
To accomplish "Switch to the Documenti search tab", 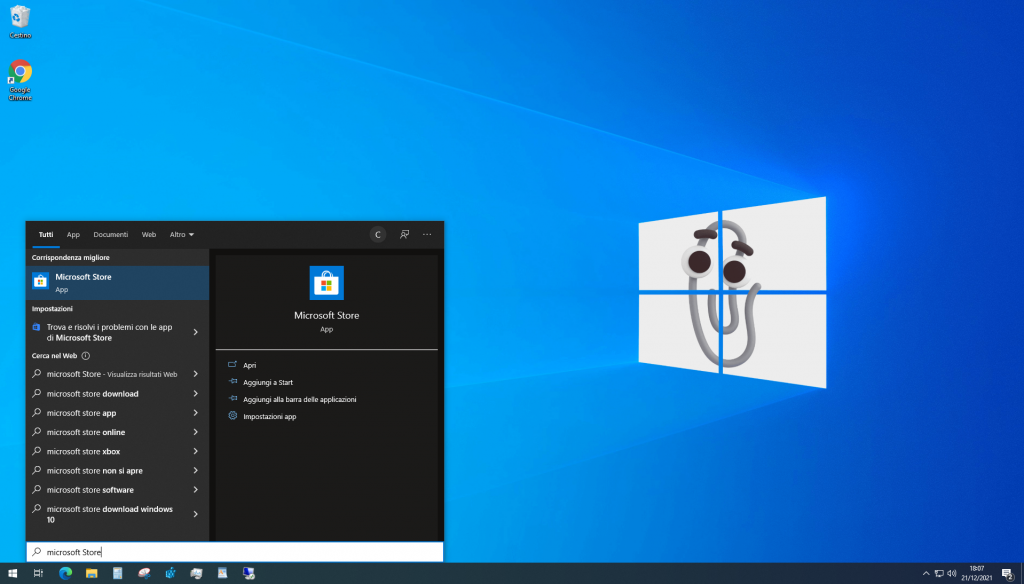I will pos(111,234).
